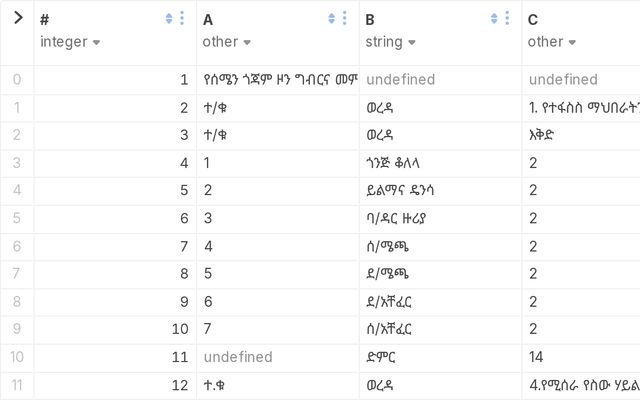Open # column options menu
640x400 pixels.
click(182, 18)
